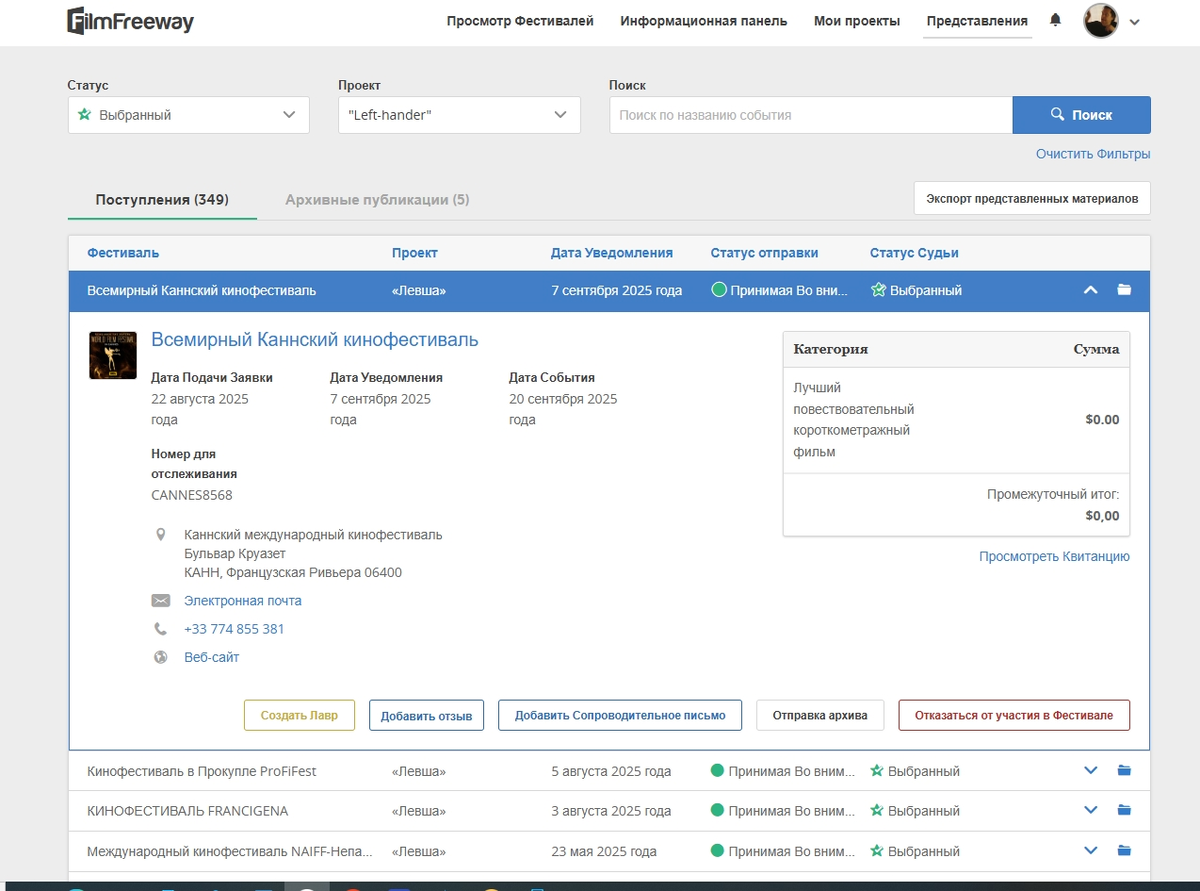Click the phone handset icon
The height and width of the screenshot is (891, 1200).
(161, 629)
